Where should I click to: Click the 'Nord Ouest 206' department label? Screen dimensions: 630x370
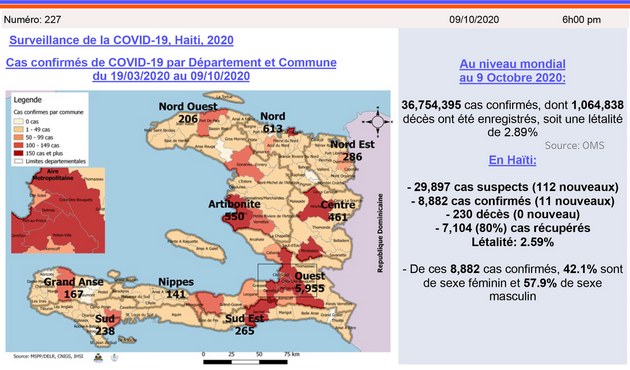point(188,112)
